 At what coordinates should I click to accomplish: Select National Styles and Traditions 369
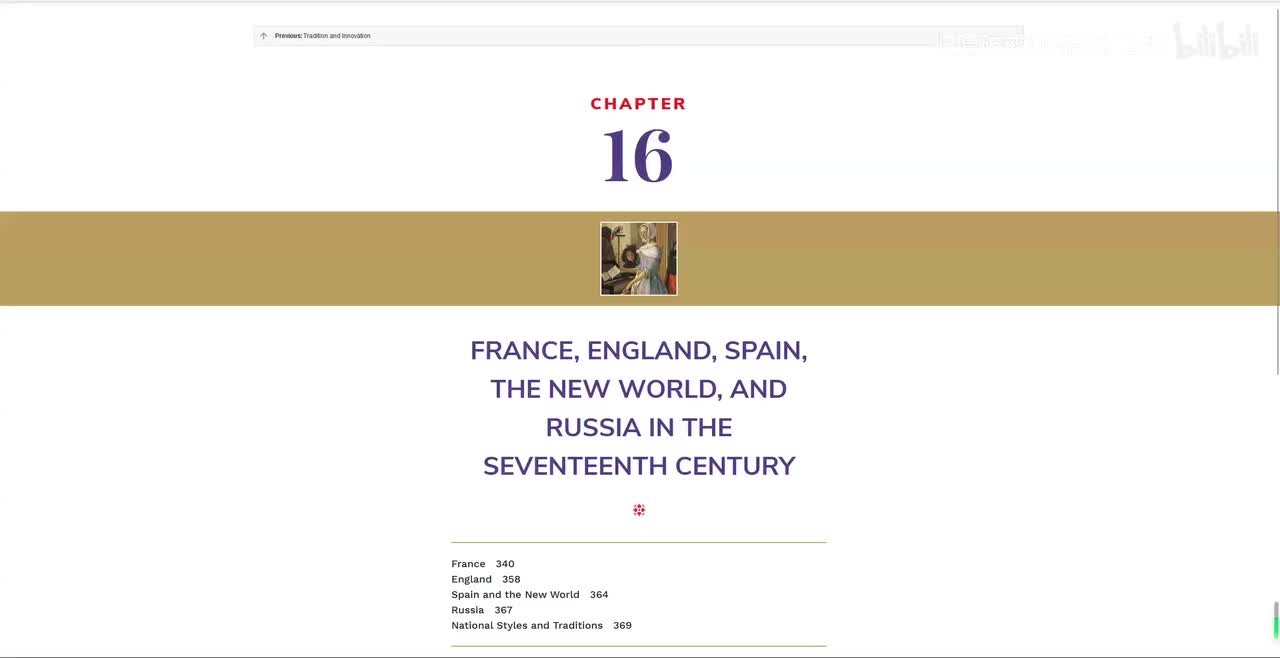click(x=541, y=625)
